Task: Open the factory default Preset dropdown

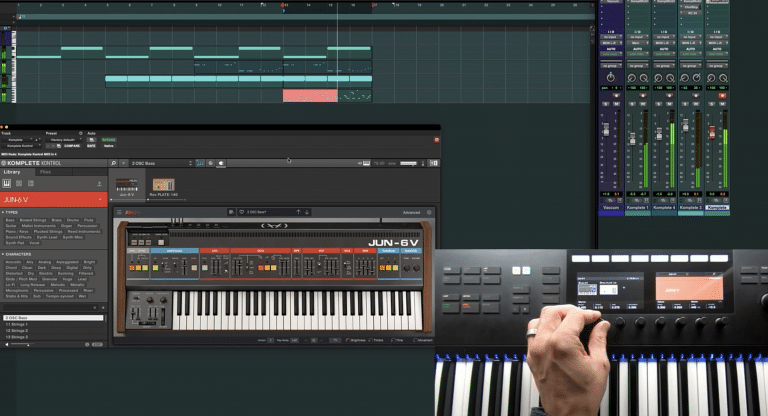Action: tap(64, 140)
